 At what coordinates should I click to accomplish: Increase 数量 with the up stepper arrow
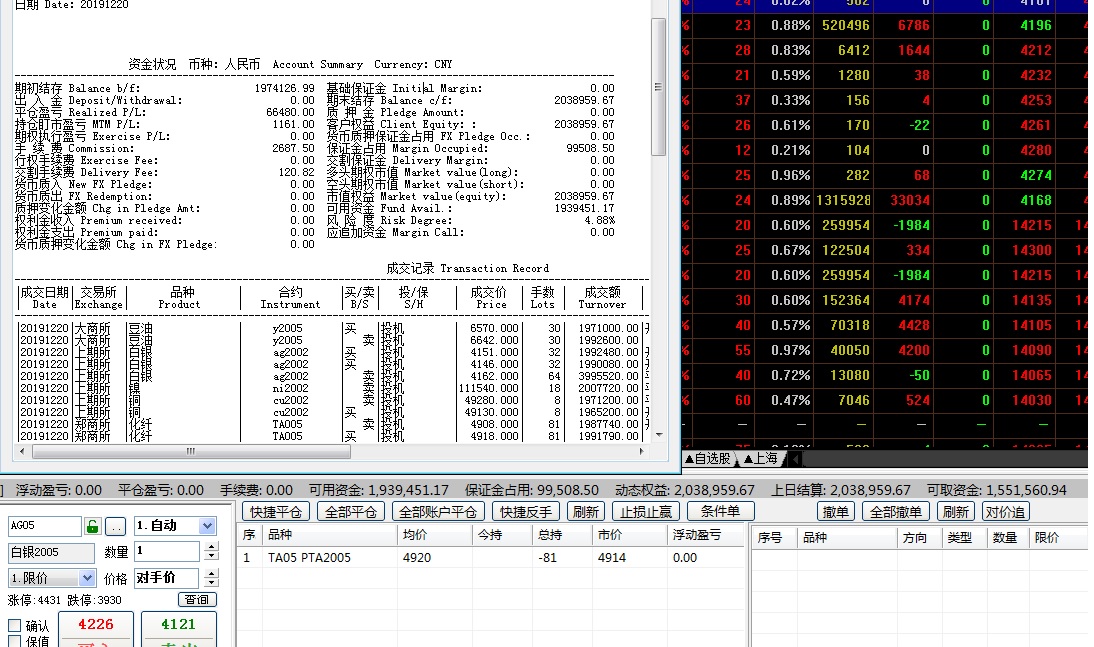[x=211, y=547]
